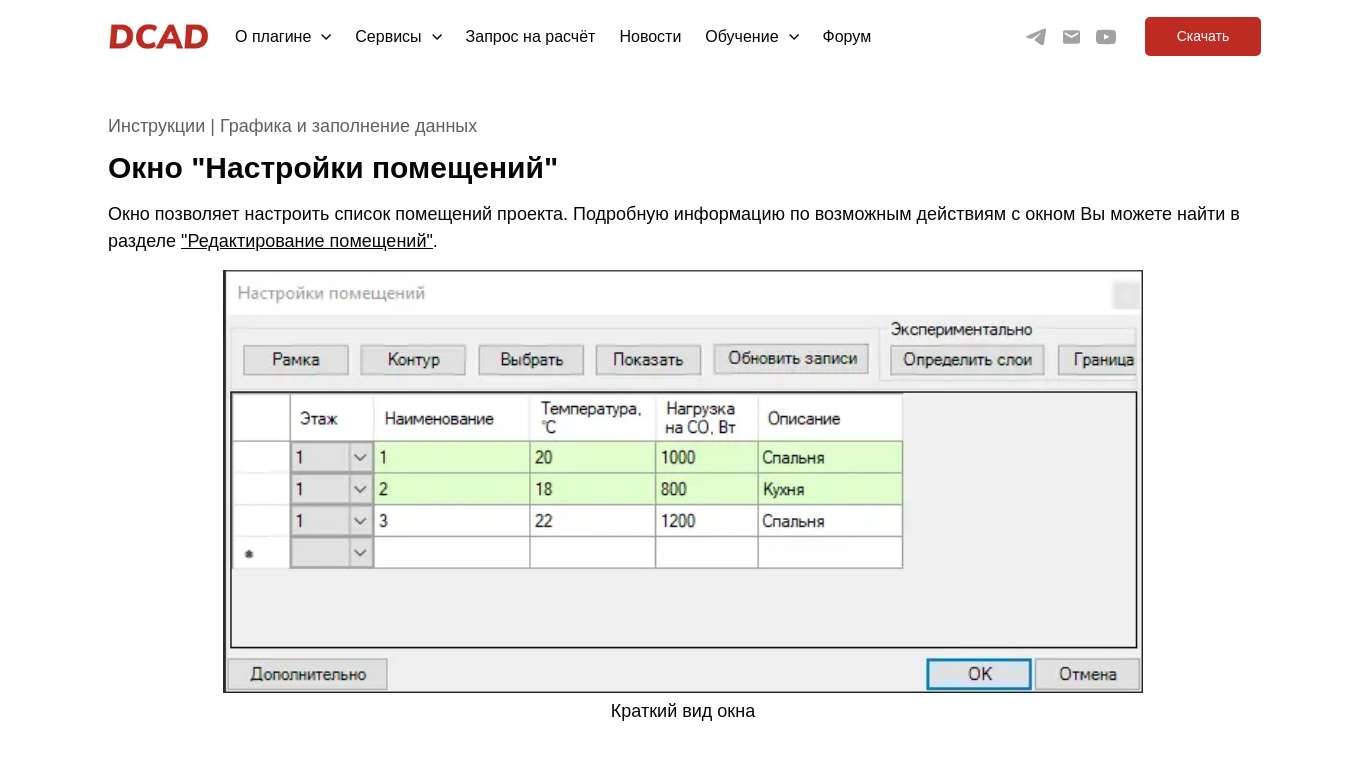The image size is (1366, 768).
Task: Click "Определить слои" button
Action: tap(967, 360)
